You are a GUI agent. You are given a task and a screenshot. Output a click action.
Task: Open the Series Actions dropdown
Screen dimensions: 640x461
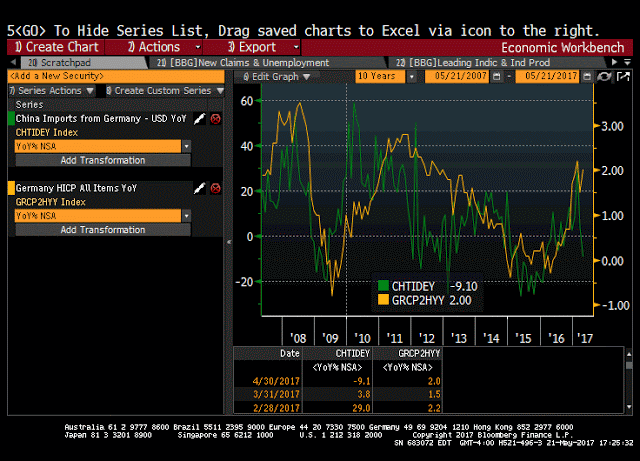point(52,91)
